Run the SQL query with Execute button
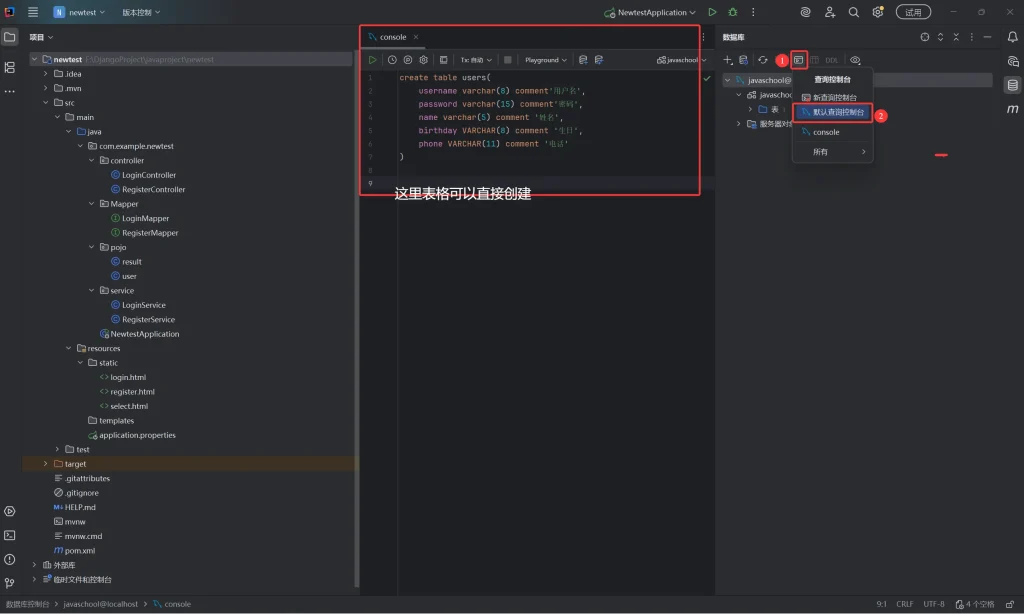 (373, 60)
